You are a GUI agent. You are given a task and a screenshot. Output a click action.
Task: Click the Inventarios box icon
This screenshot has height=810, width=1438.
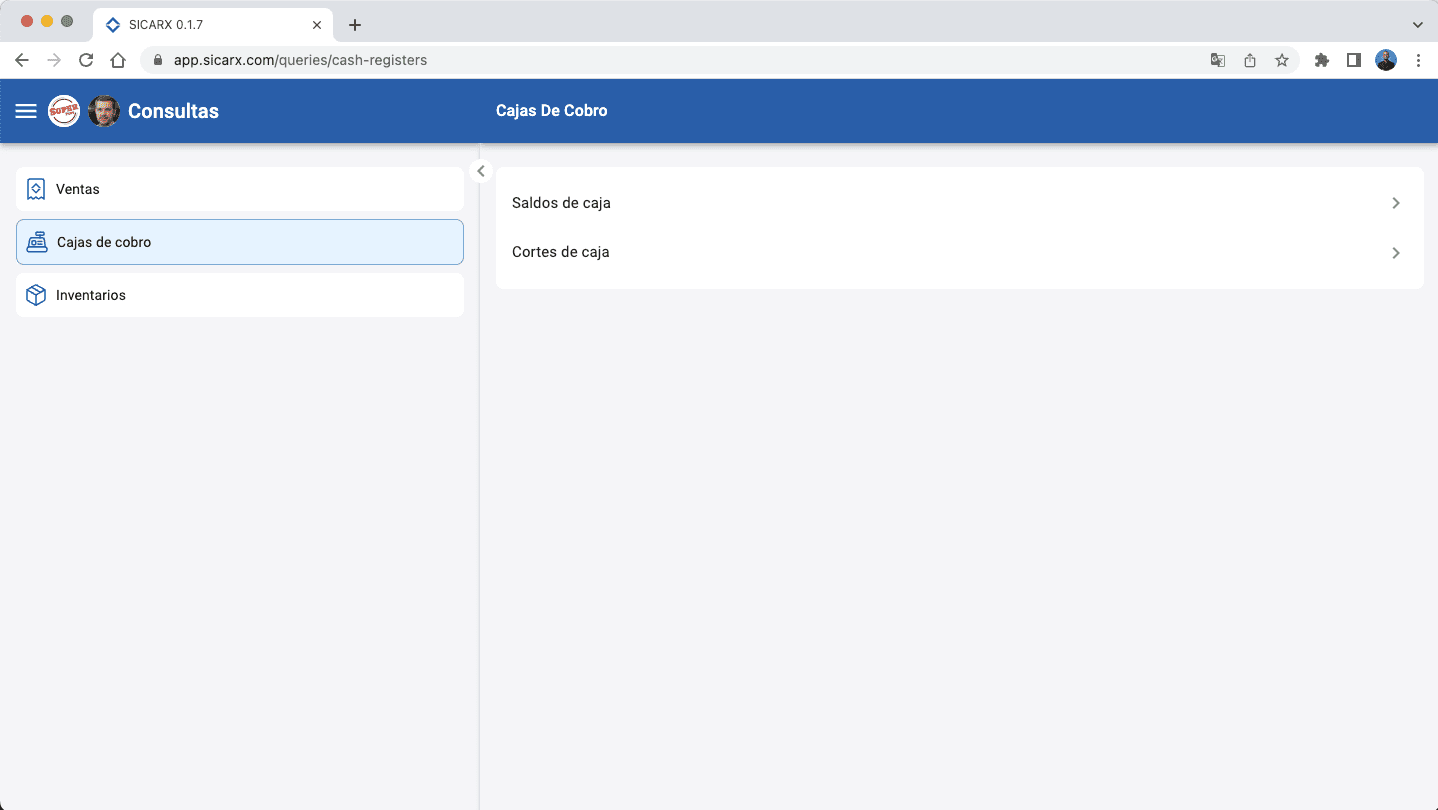[x=36, y=295]
